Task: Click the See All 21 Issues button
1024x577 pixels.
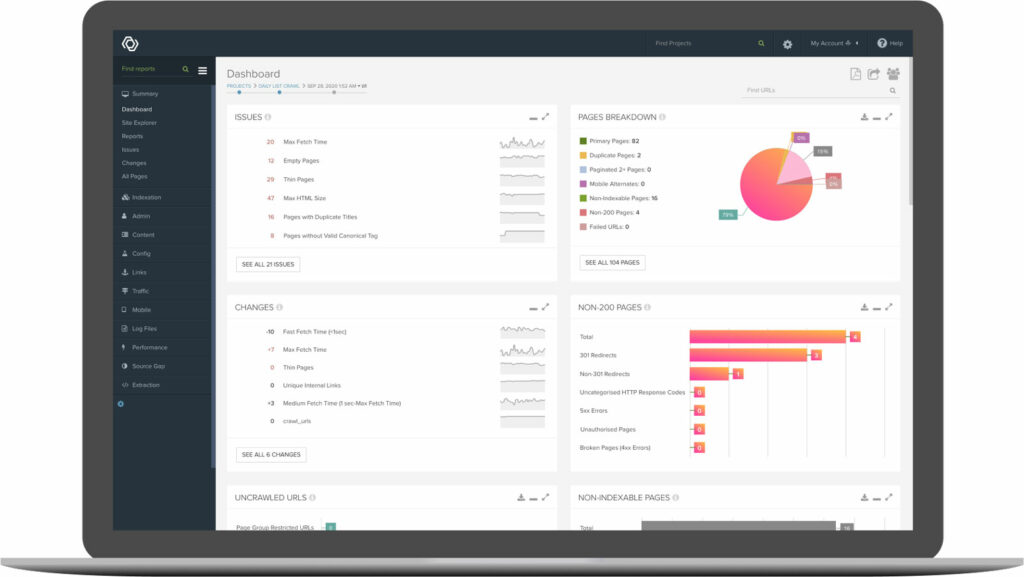Action: 268,264
